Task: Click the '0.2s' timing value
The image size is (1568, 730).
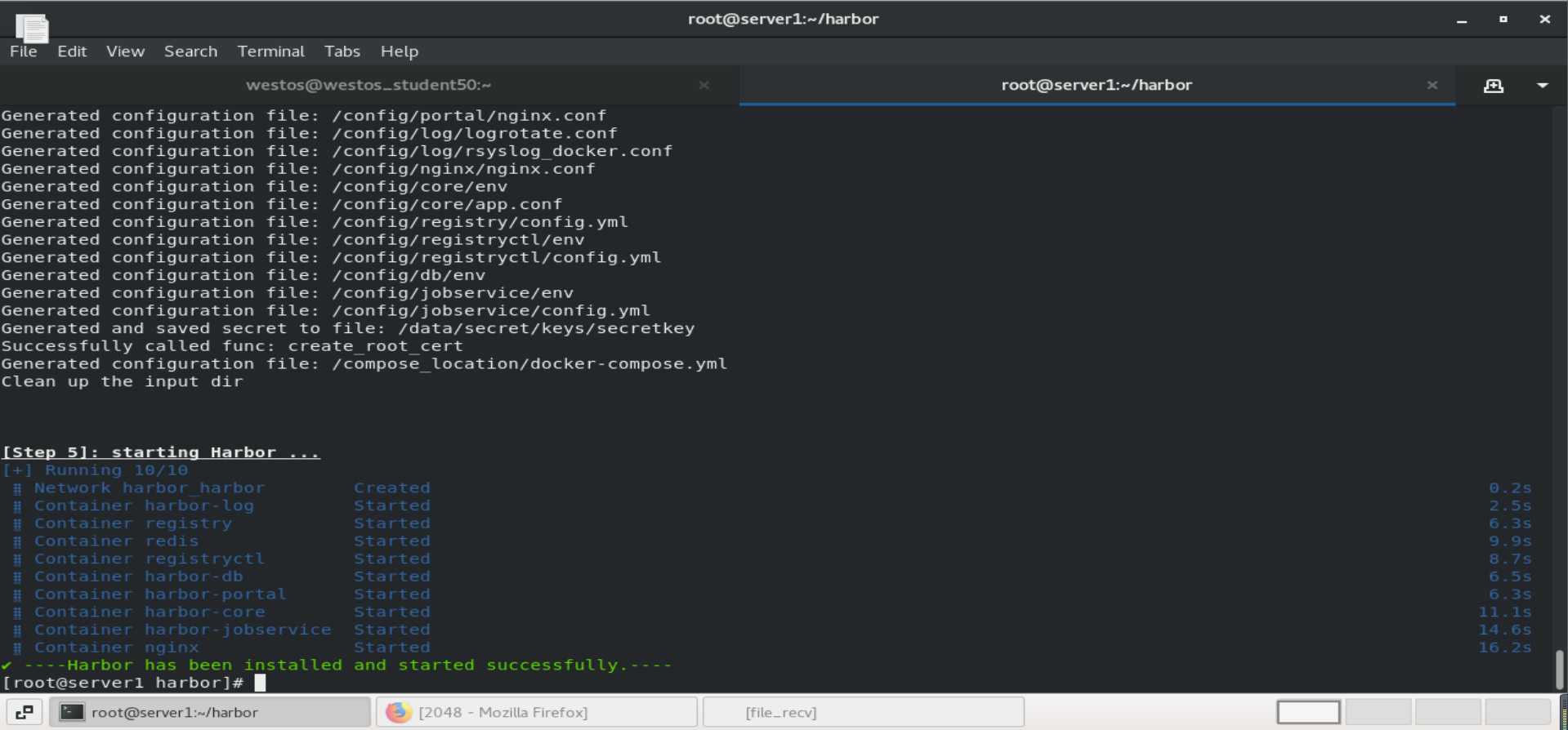Action: pyautogui.click(x=1510, y=488)
